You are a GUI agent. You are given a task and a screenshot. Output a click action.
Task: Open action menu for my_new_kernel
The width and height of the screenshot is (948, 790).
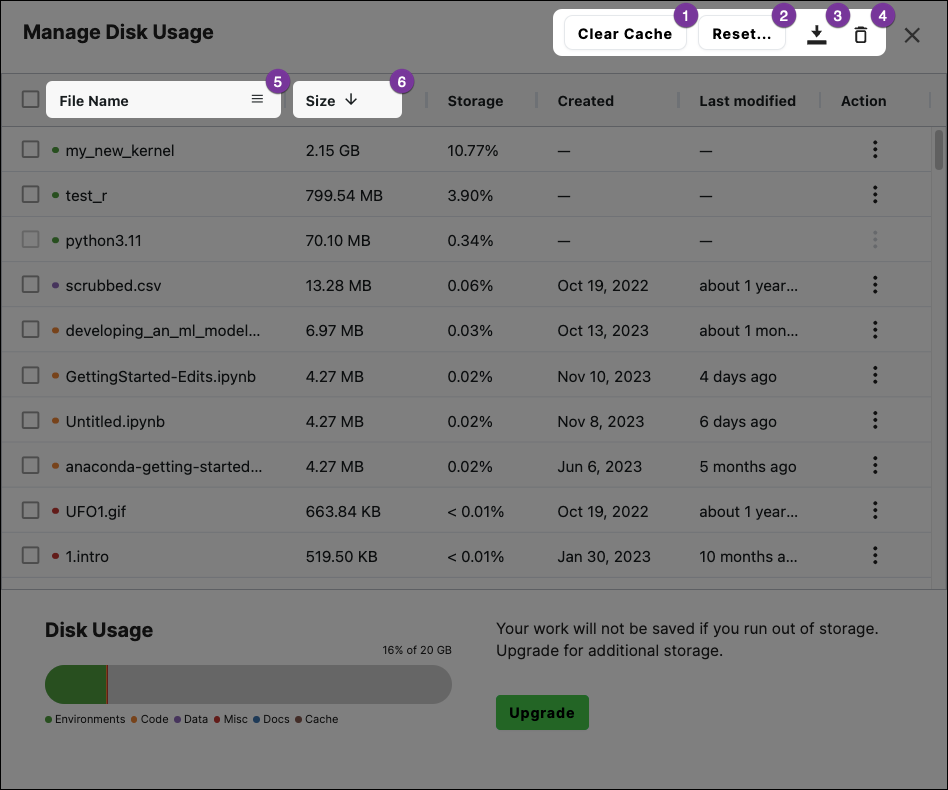875,149
